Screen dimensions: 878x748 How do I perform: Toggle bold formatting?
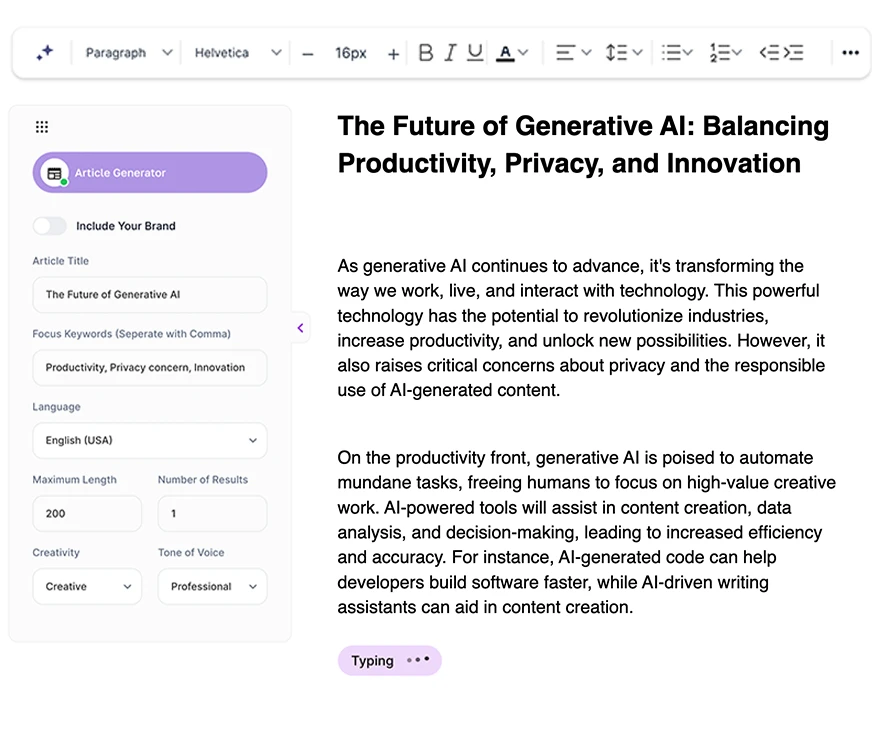point(425,53)
